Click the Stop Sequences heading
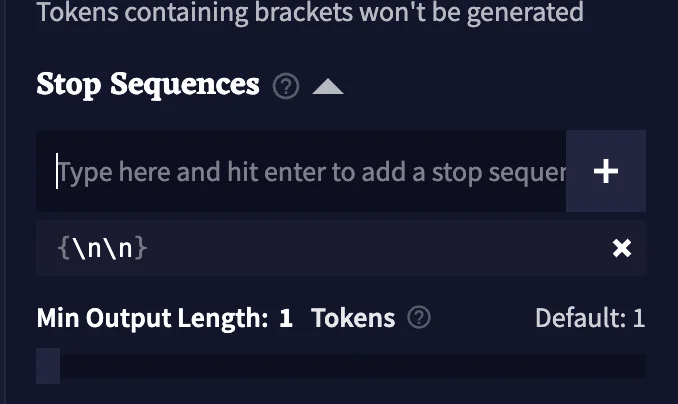Viewport: 678px width, 404px height. click(148, 85)
